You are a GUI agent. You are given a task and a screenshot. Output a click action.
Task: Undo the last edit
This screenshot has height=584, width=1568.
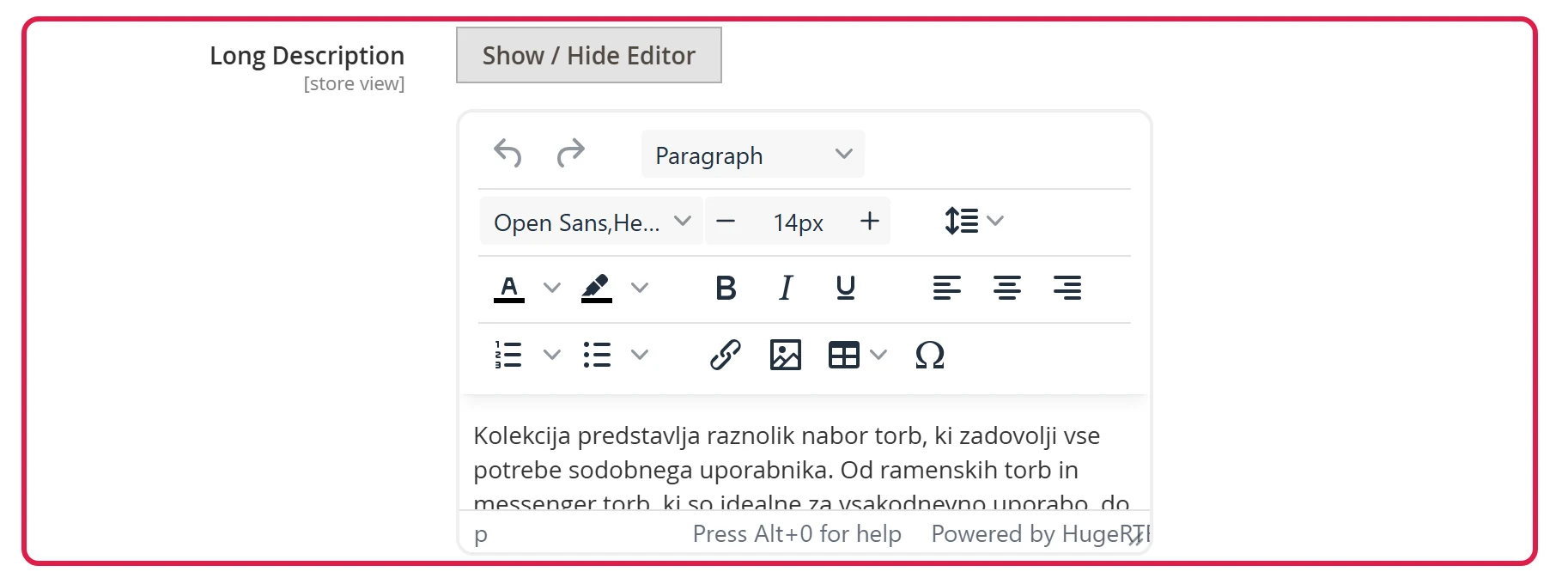[x=507, y=154]
